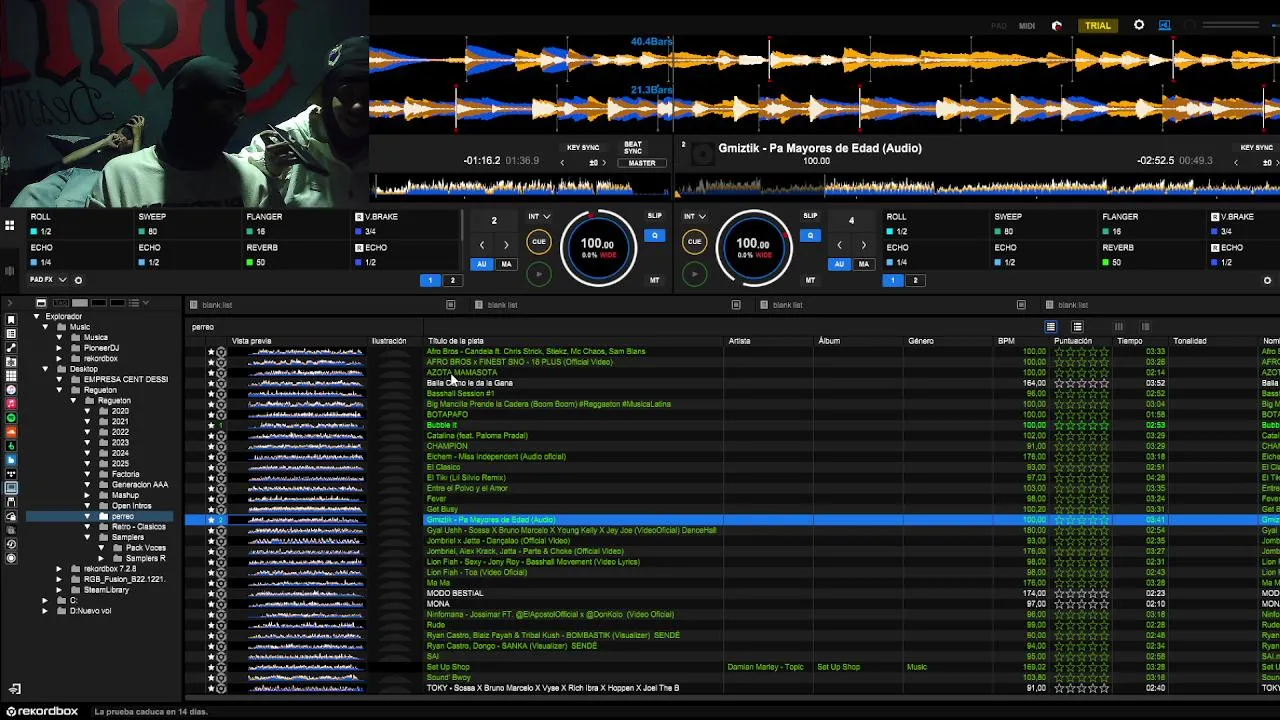This screenshot has height=720, width=1280.
Task: Trigger the REVERB pad on right deck
Action: pos(1152,255)
